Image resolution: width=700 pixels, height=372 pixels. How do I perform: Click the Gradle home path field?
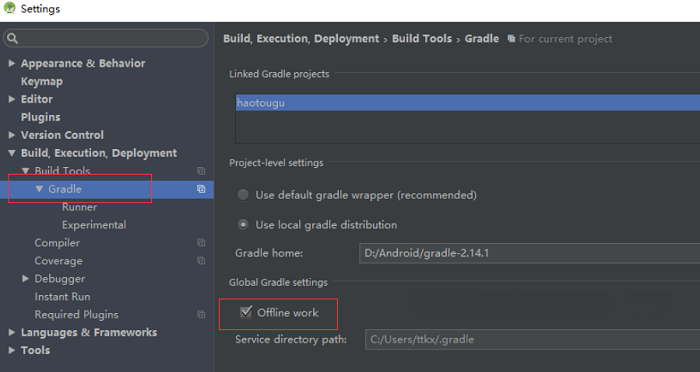point(529,253)
